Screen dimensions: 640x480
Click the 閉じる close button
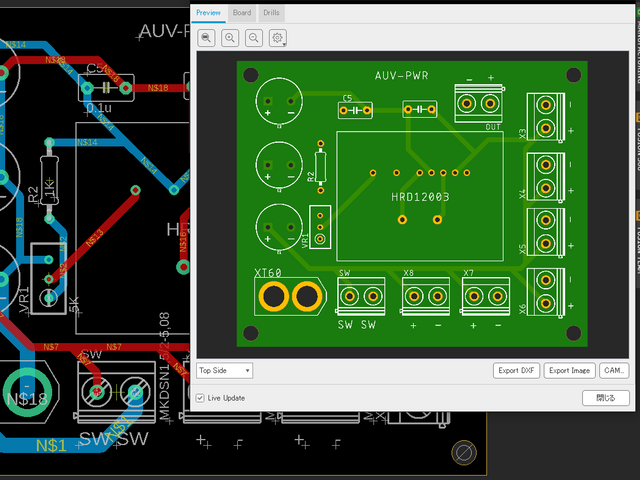606,398
